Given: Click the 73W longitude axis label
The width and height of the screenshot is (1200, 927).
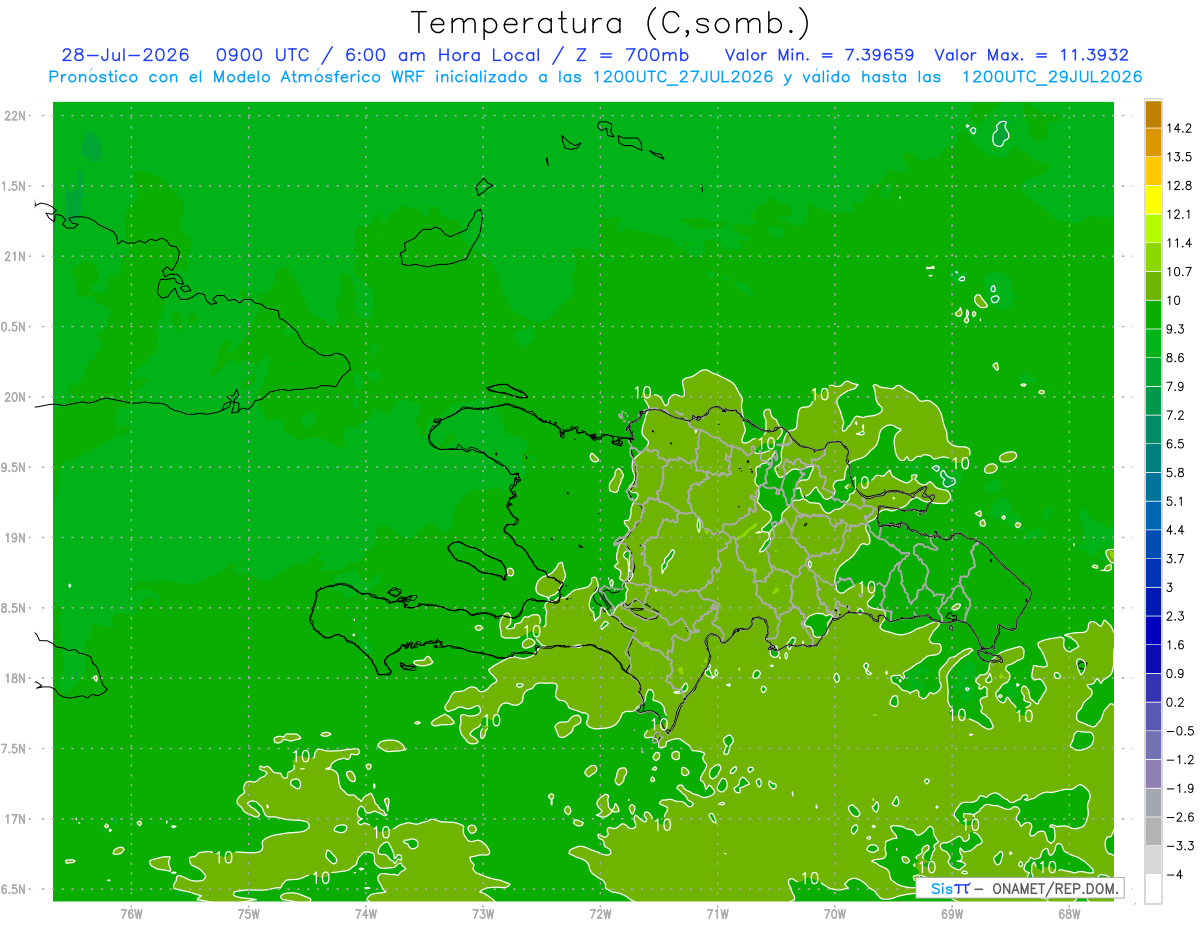Looking at the screenshot, I should pos(483,913).
